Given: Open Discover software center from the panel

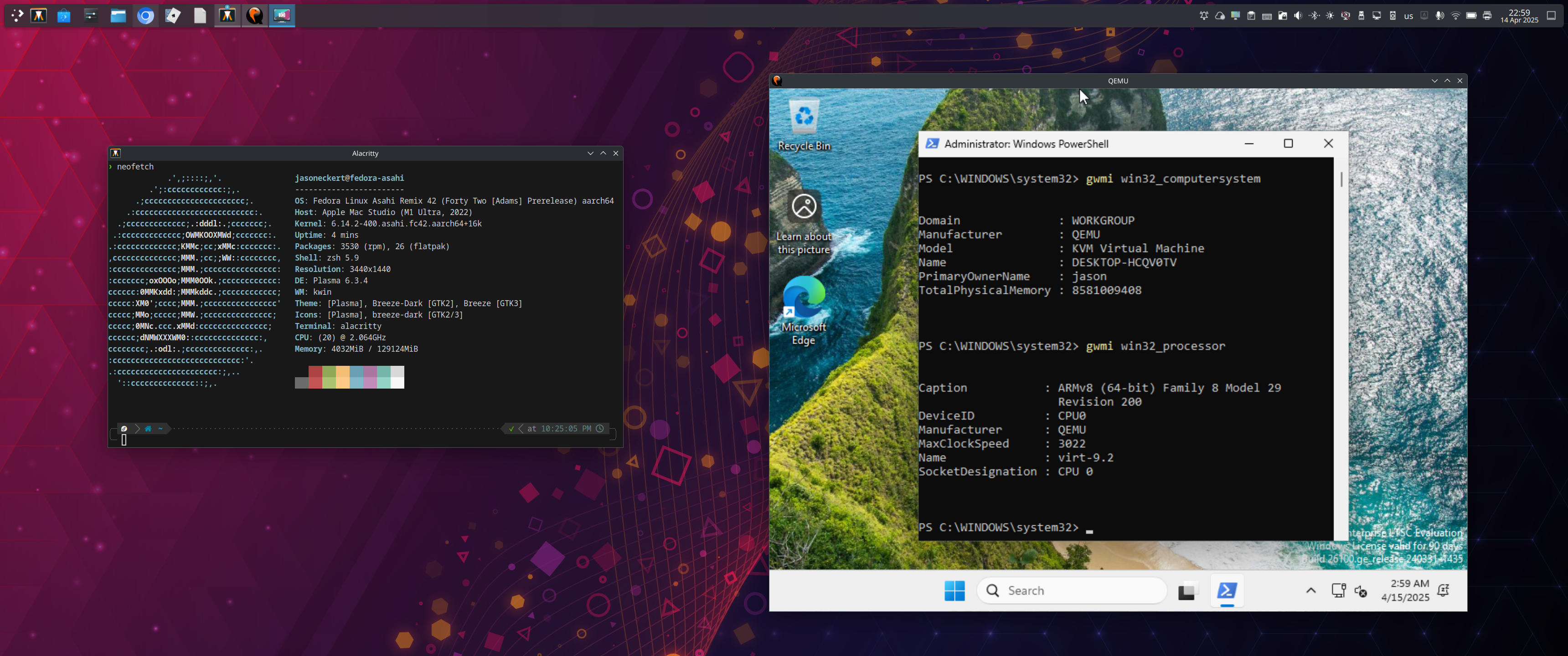Looking at the screenshot, I should tap(63, 16).
